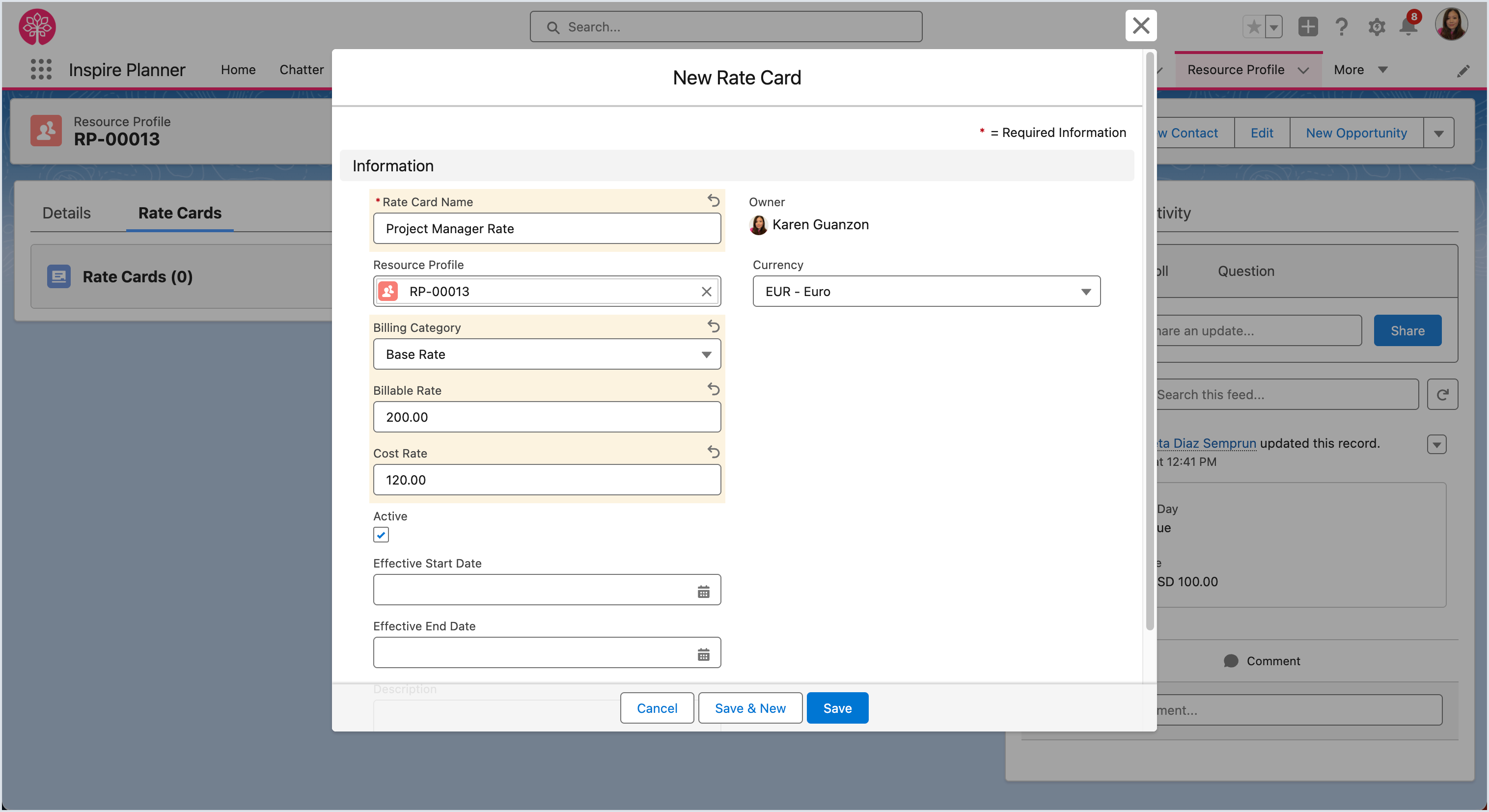Click the search magnifier icon
Viewport: 1489px width, 812px height.
553,27
